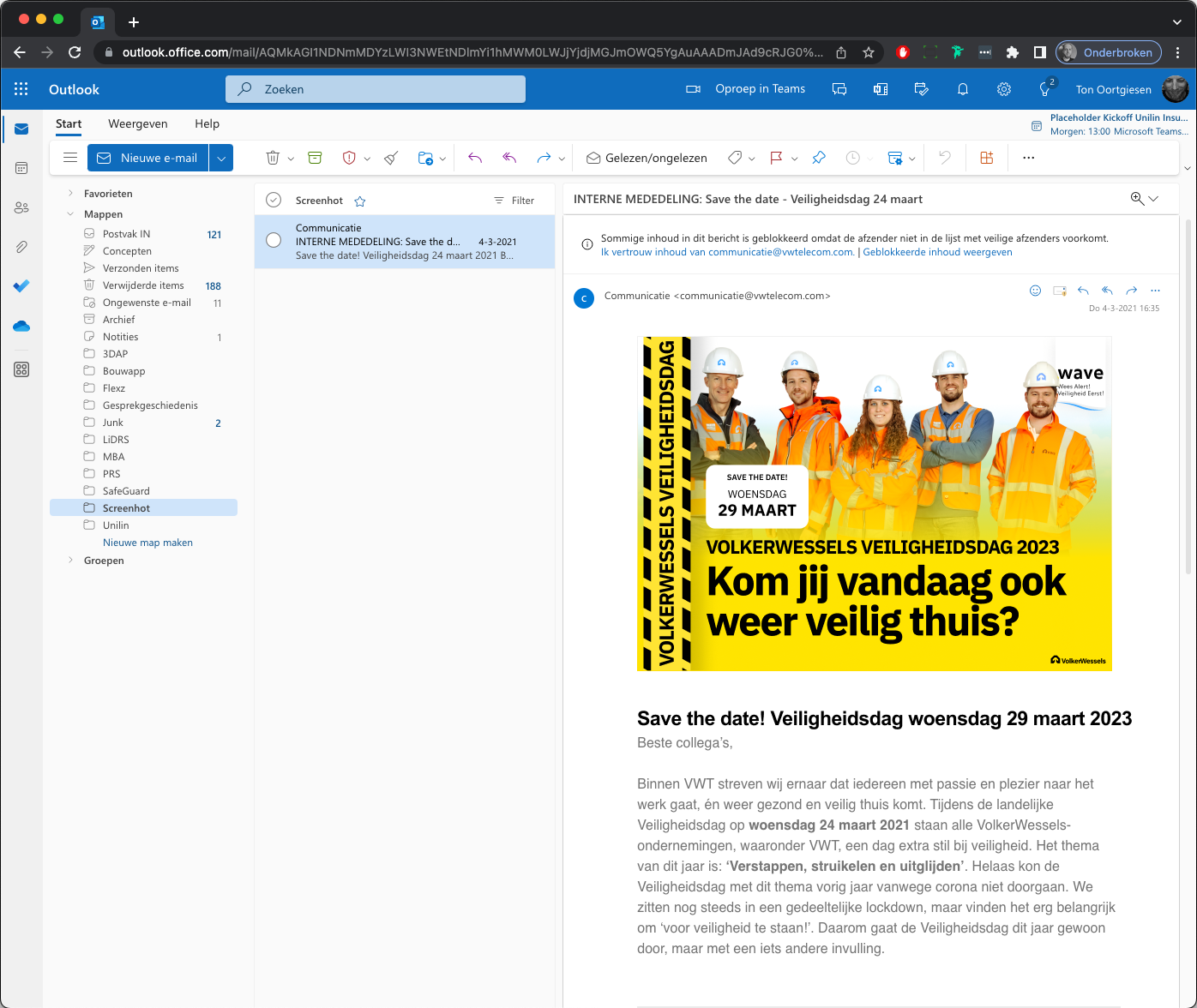
Task: Open new browser tab plus button
Action: 133,22
